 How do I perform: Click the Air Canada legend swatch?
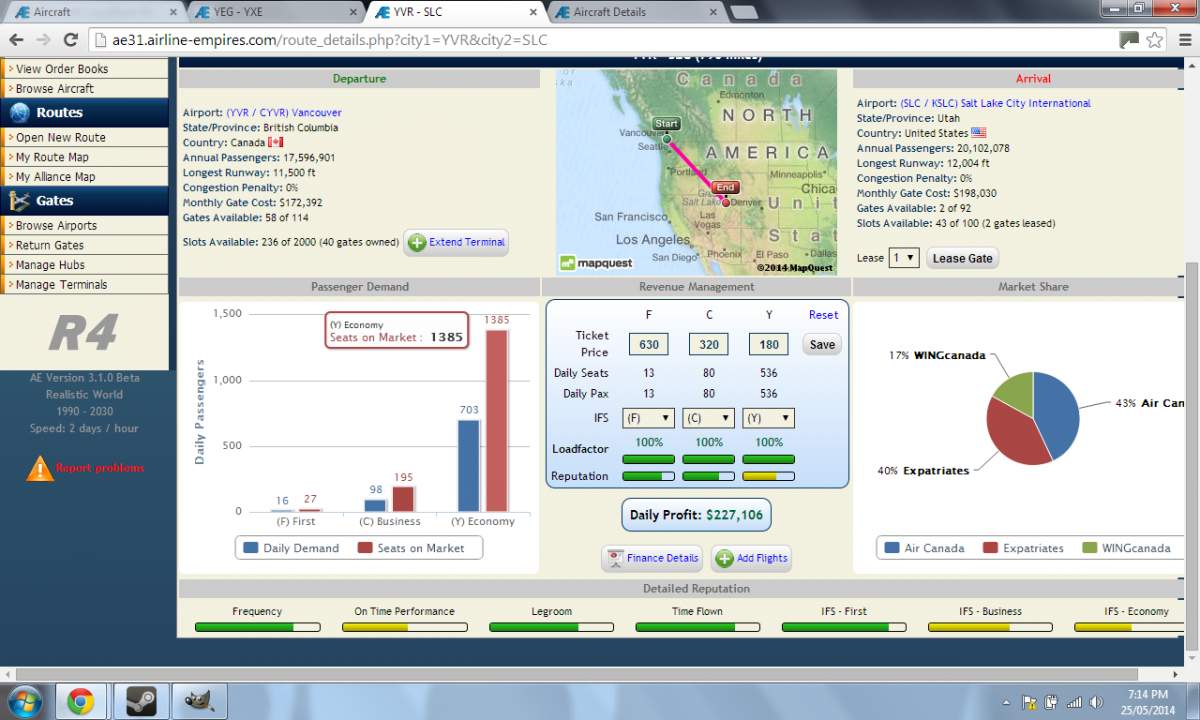(x=891, y=548)
